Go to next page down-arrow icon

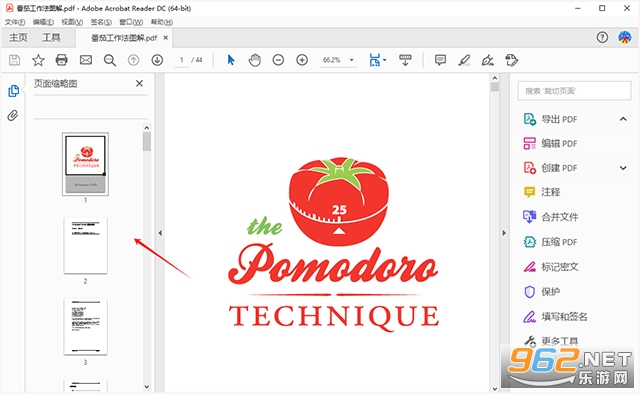[157, 60]
